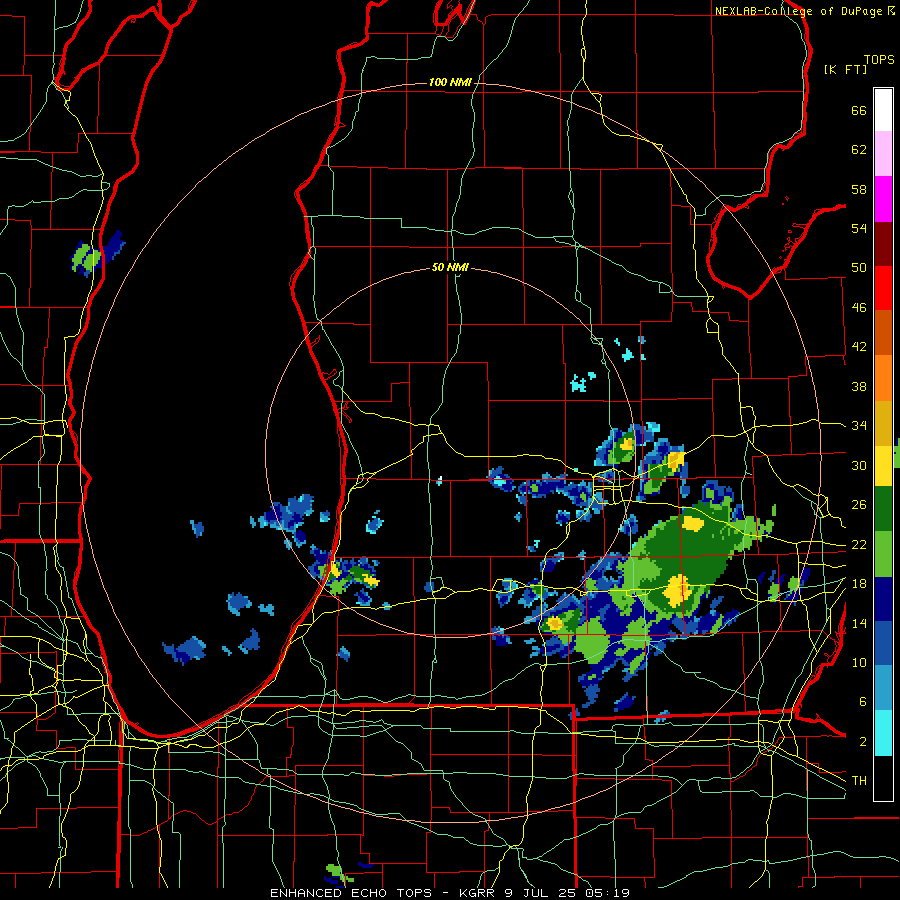
Task: Click the legend value 50
Action: [x=859, y=268]
